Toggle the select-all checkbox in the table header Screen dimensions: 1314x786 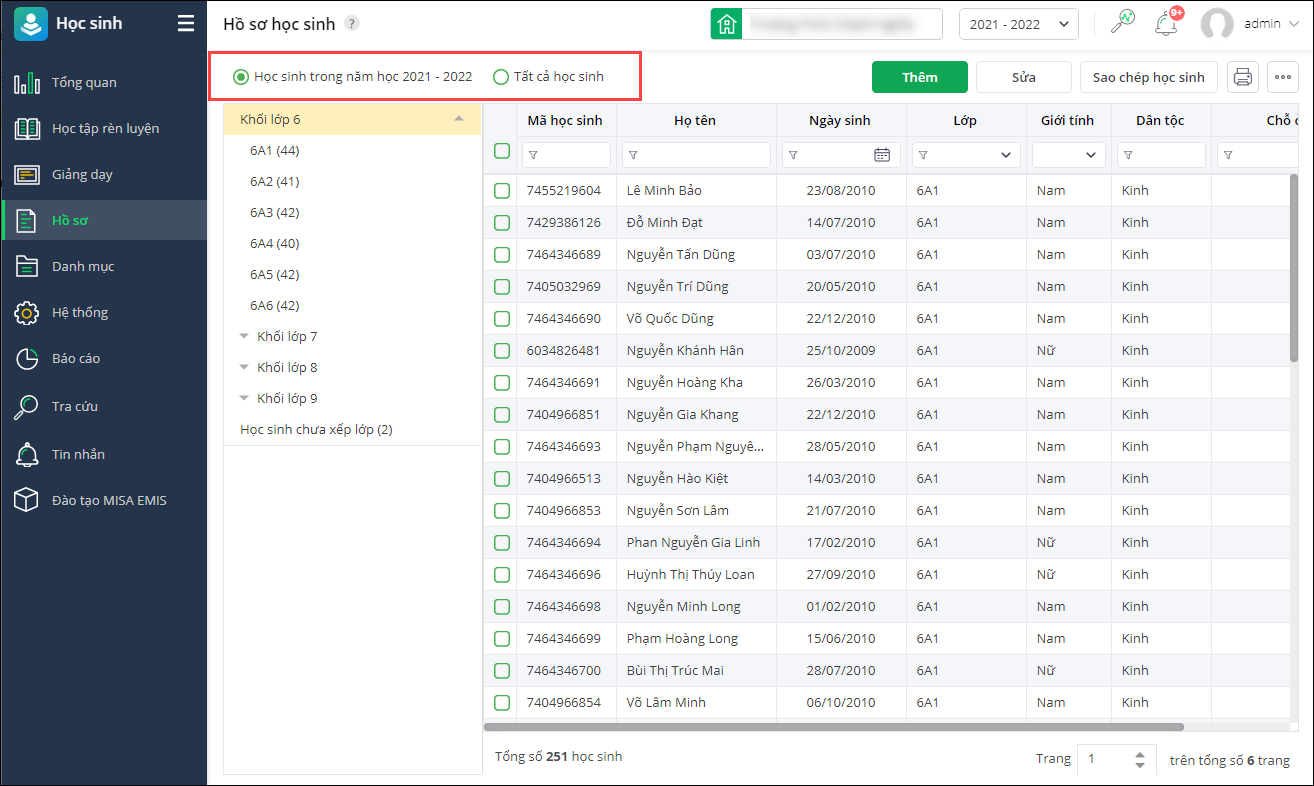(x=502, y=151)
